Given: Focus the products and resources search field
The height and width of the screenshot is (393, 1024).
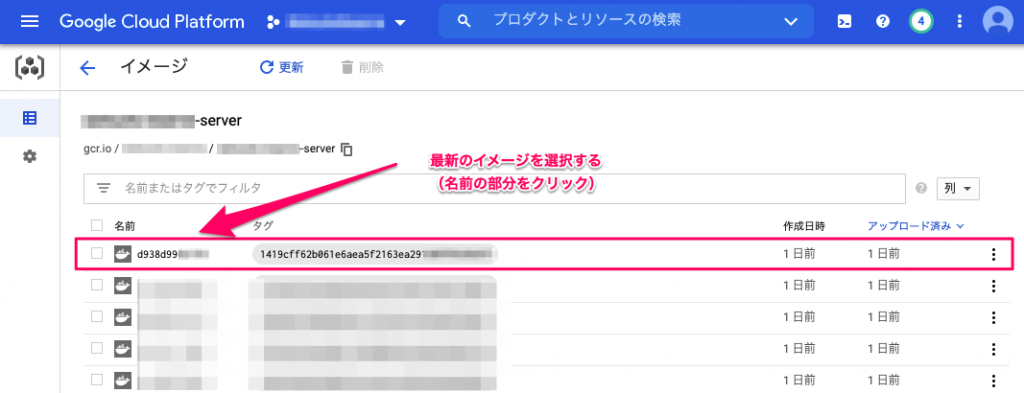Looking at the screenshot, I should tap(627, 22).
